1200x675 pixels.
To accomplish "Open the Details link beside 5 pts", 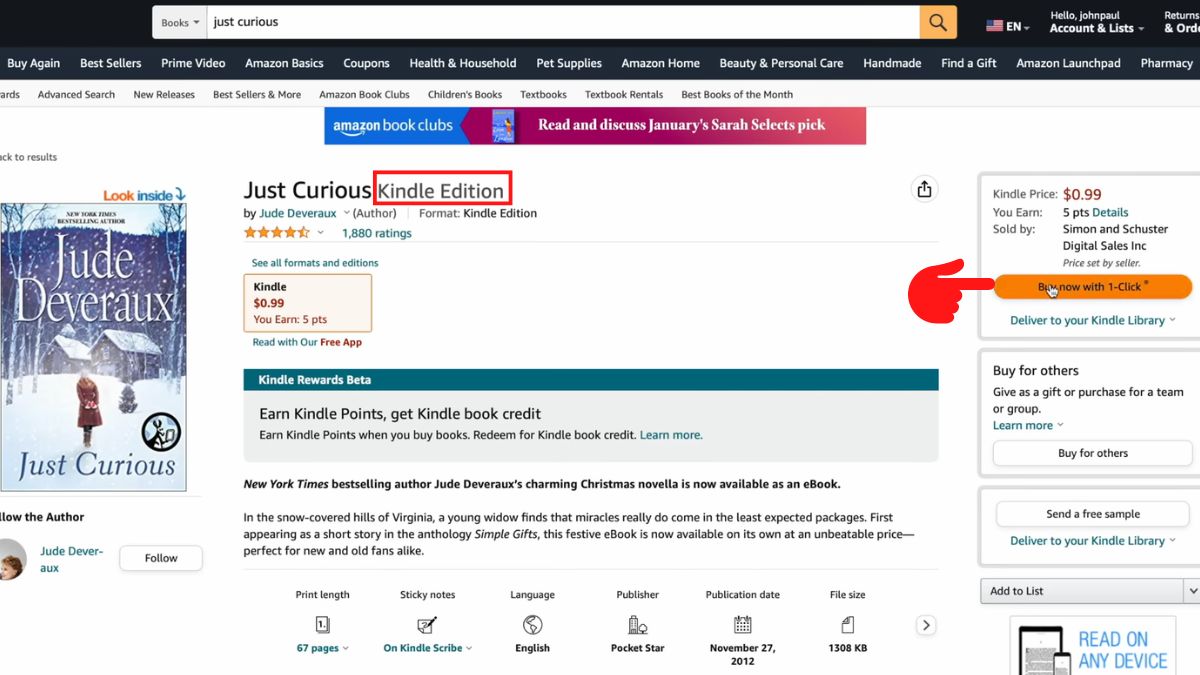I will 1110,212.
